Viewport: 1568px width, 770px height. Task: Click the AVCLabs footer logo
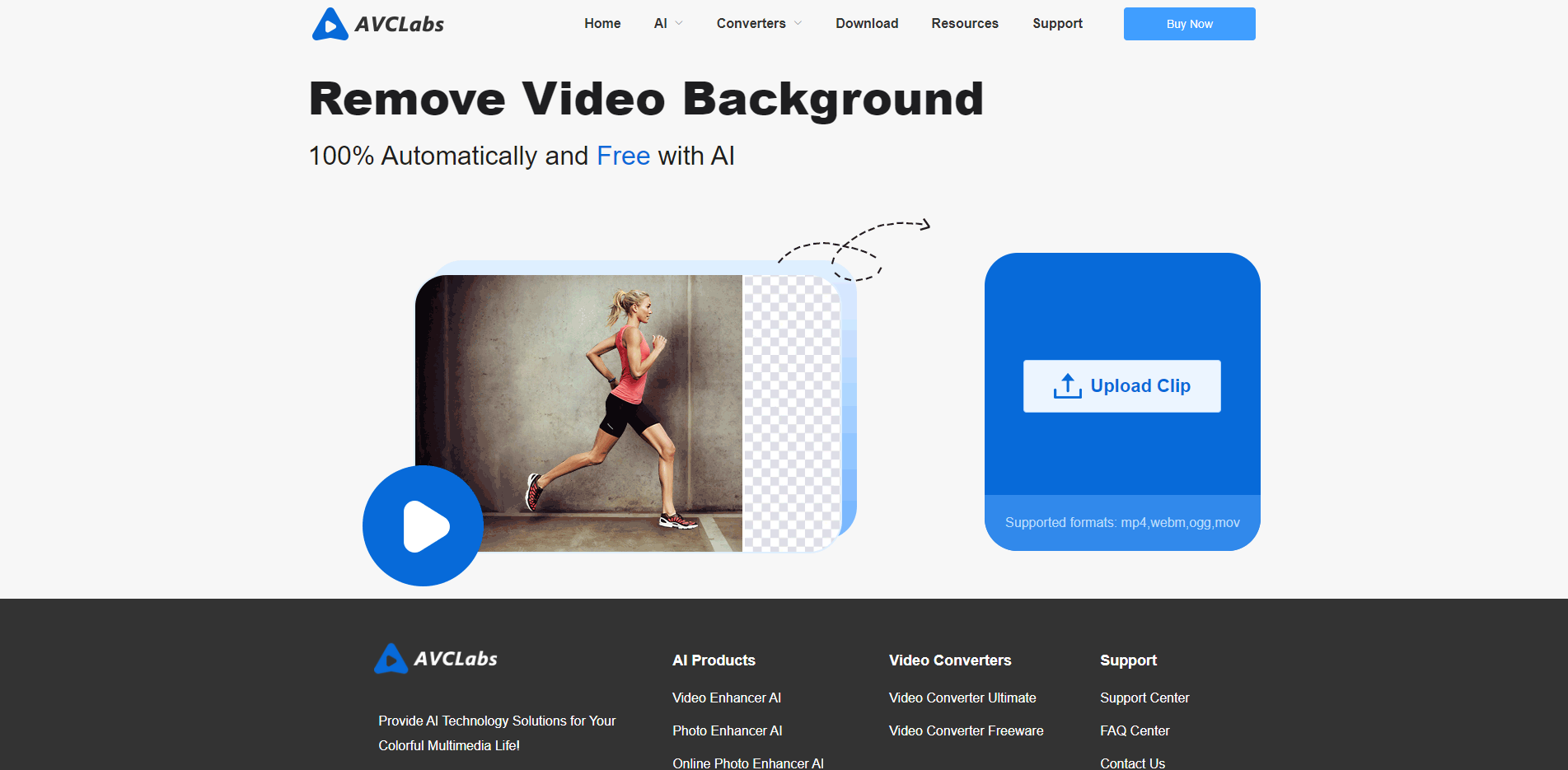pos(436,659)
